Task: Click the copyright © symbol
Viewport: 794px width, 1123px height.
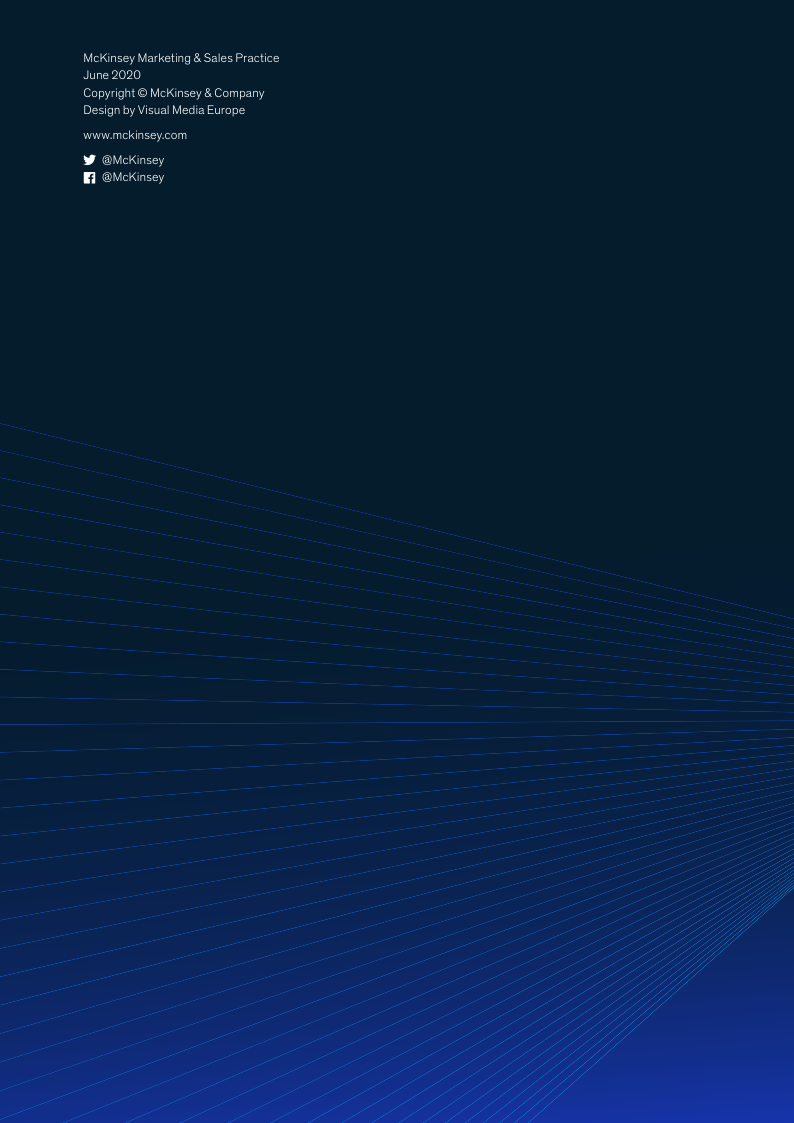Action: tap(140, 93)
